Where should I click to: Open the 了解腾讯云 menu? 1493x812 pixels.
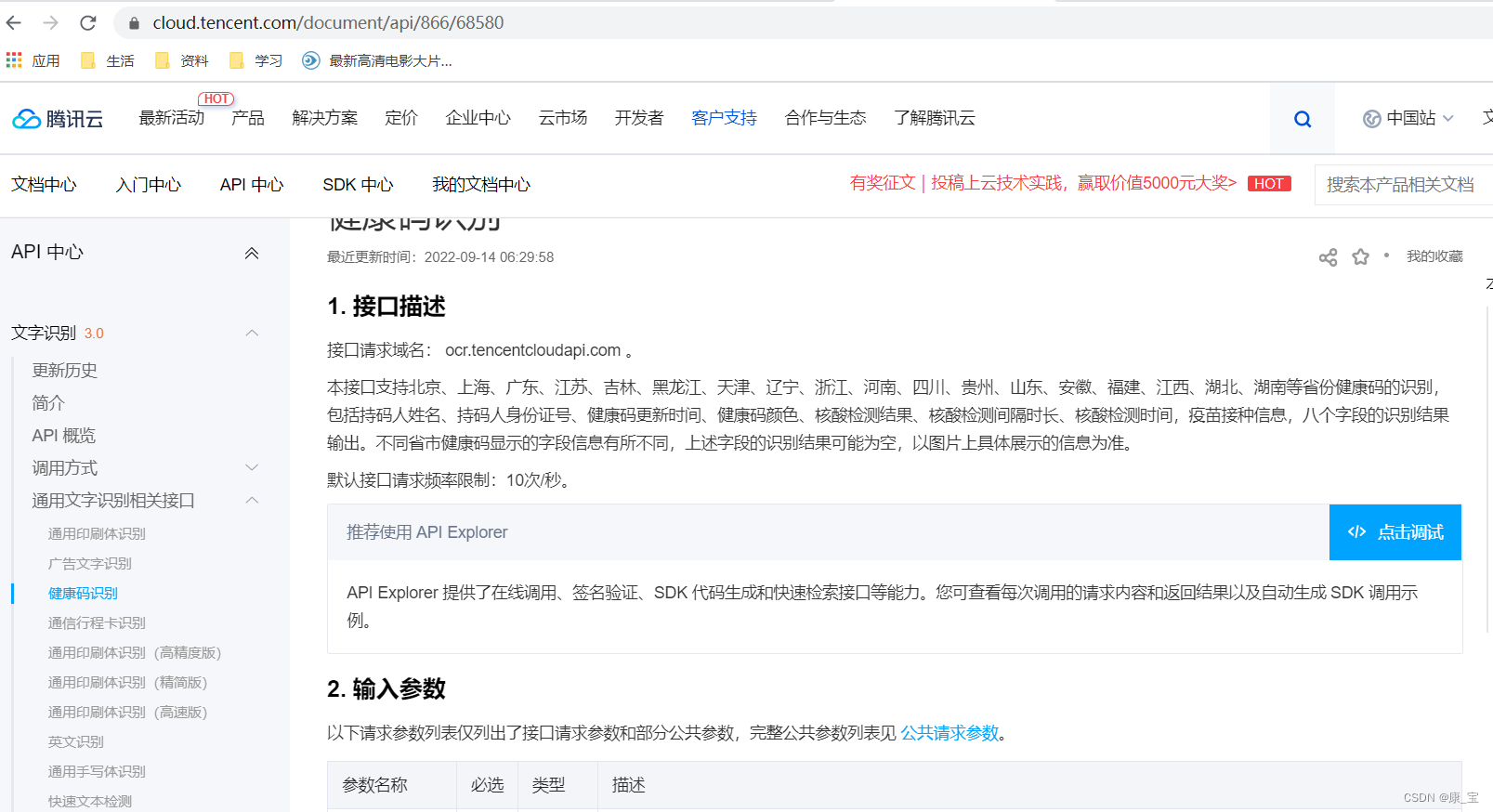pyautogui.click(x=935, y=118)
